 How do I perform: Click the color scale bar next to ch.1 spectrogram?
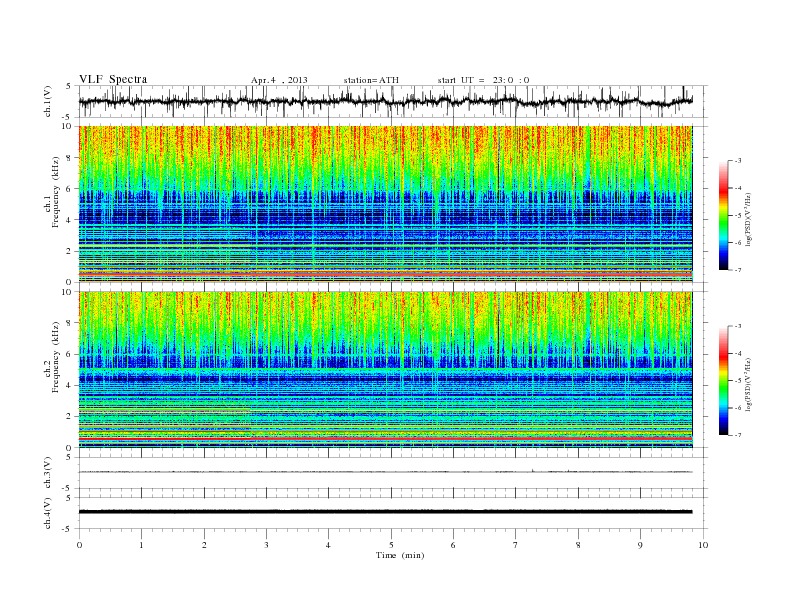(x=724, y=215)
